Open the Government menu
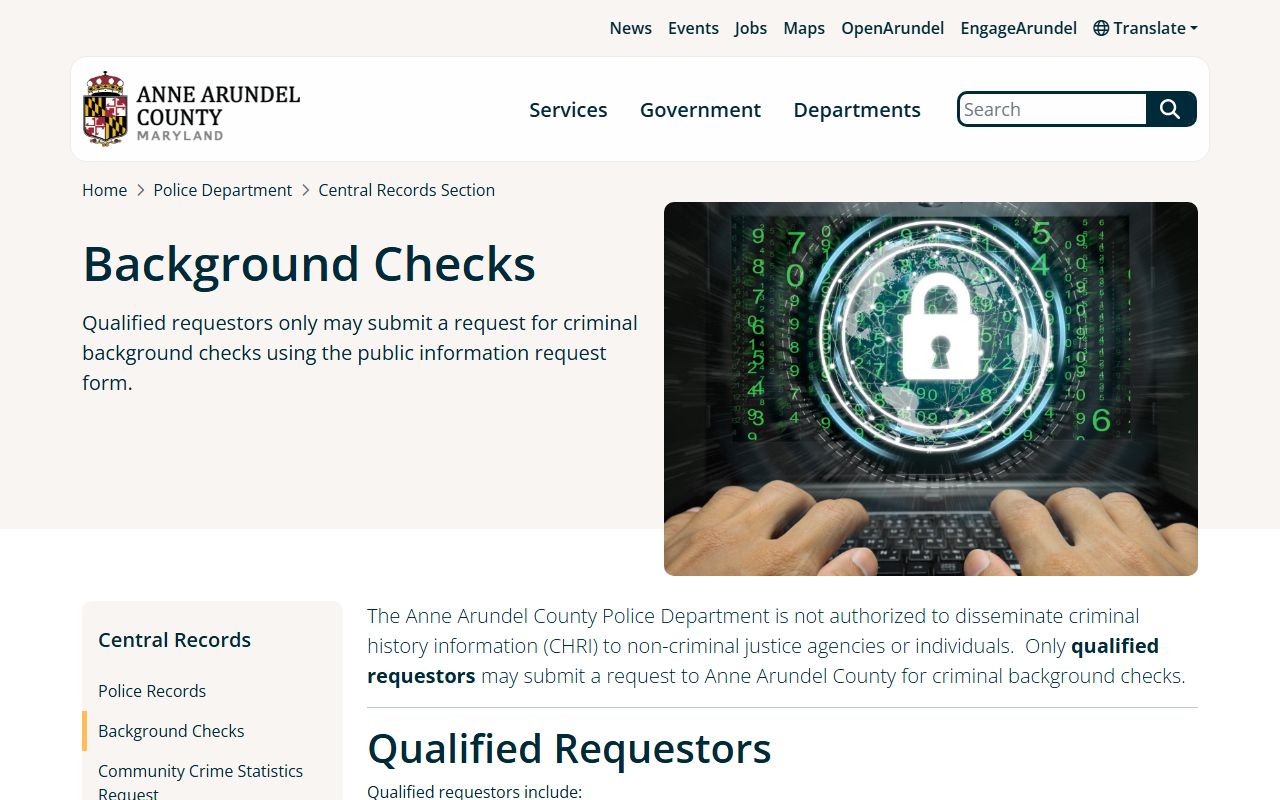This screenshot has width=1280, height=800. coord(700,110)
